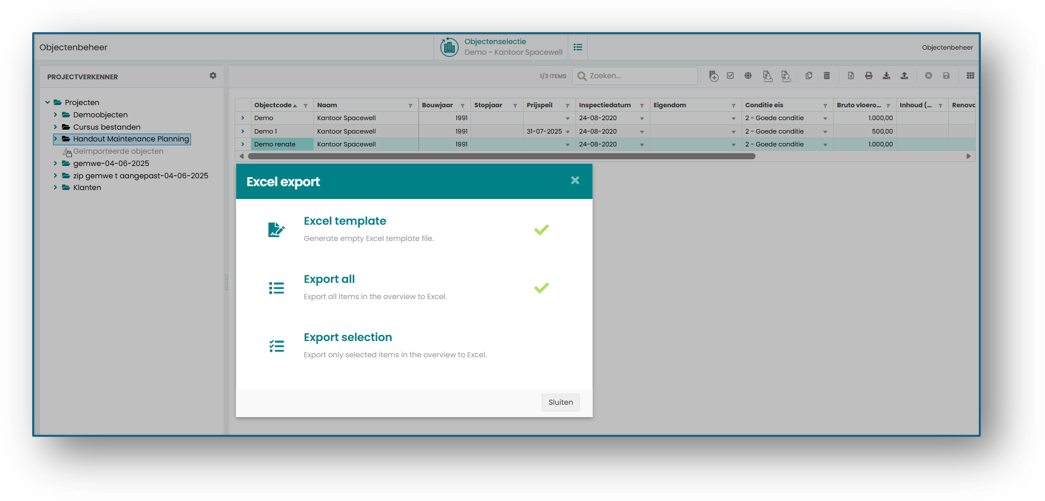
Task: Click the upload import icon
Action: [x=904, y=76]
